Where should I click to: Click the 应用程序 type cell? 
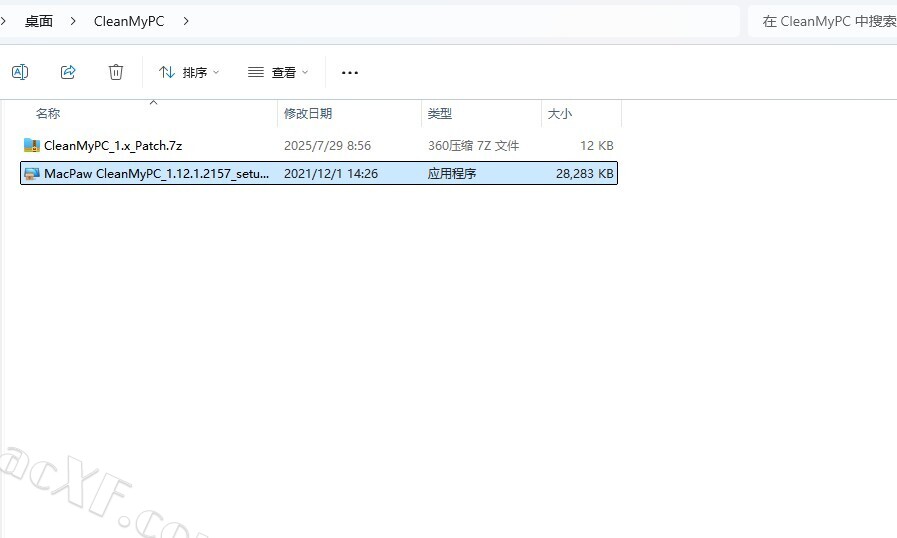[x=451, y=173]
